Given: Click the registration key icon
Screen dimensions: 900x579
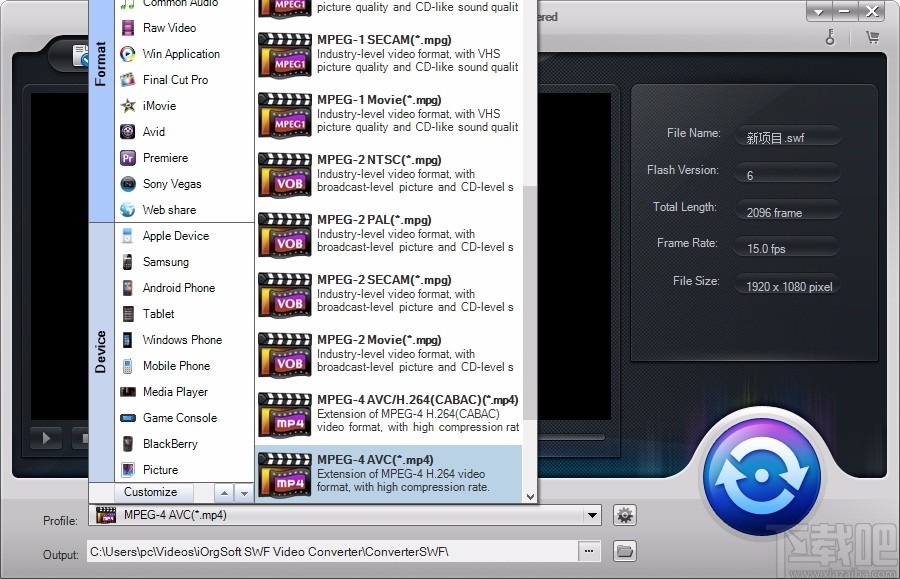Looking at the screenshot, I should [830, 36].
